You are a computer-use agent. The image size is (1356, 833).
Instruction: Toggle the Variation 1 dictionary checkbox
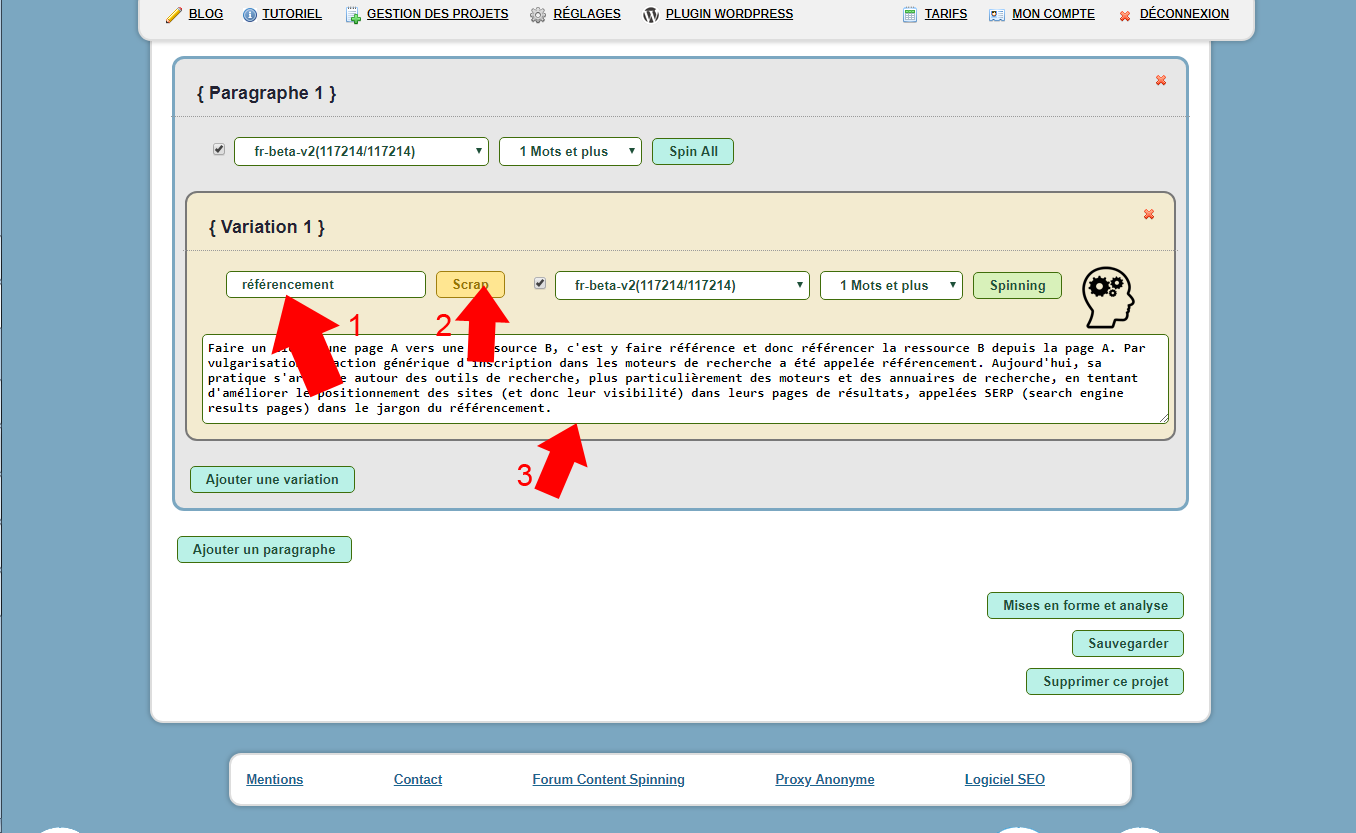tap(540, 283)
